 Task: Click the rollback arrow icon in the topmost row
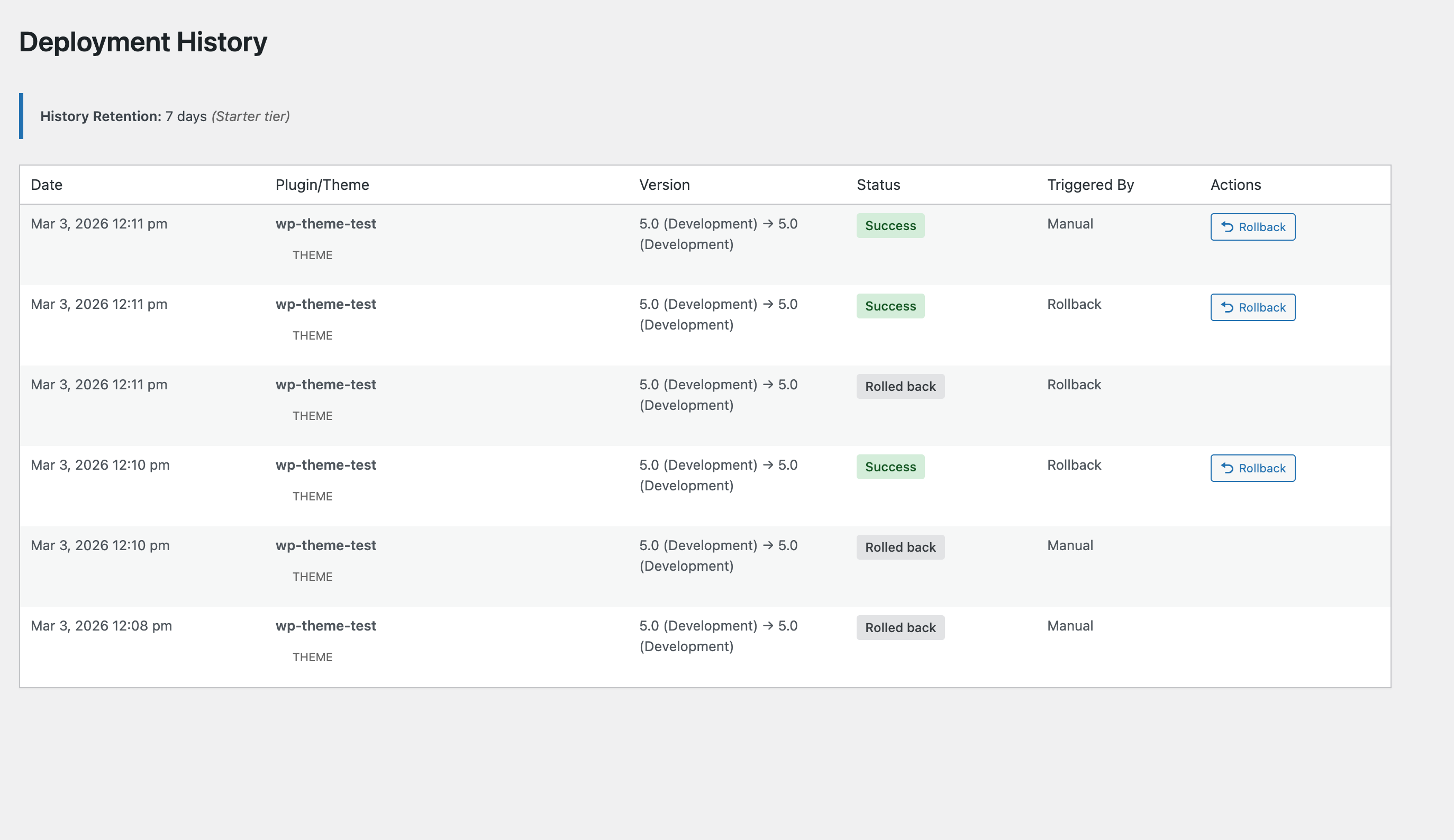point(1227,227)
